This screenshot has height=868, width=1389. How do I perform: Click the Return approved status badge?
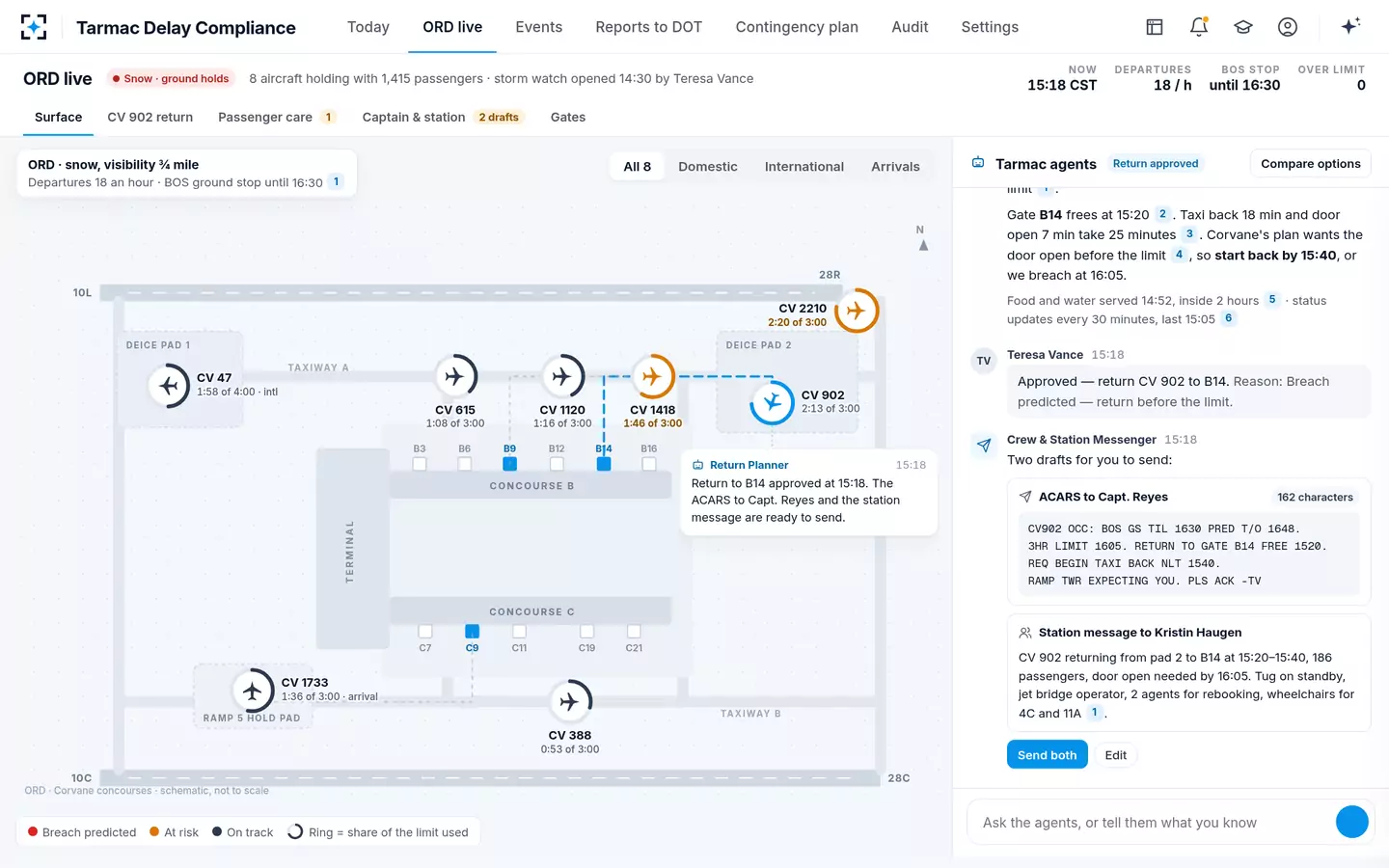(1156, 164)
